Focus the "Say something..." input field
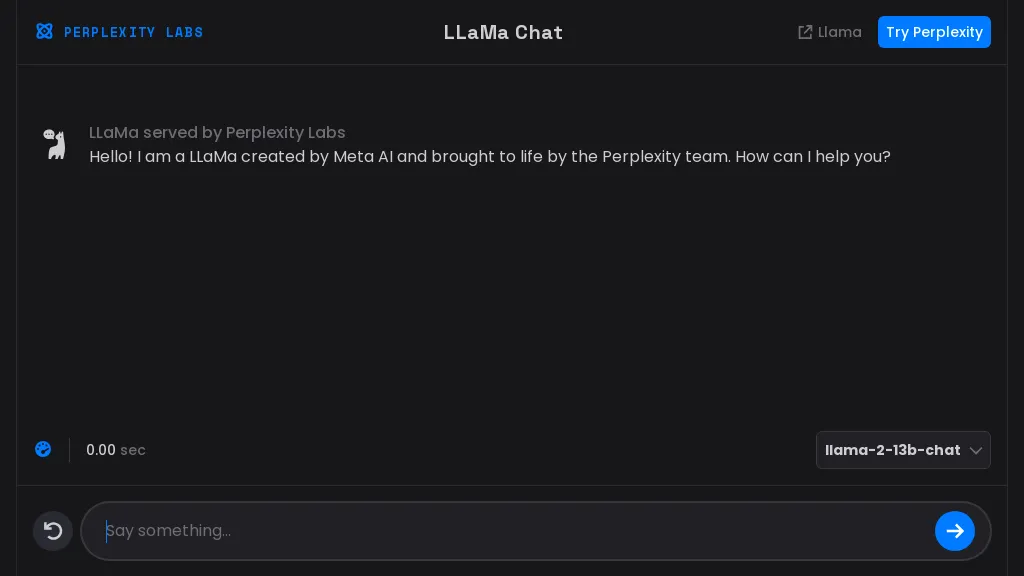The height and width of the screenshot is (576, 1024). (510, 531)
